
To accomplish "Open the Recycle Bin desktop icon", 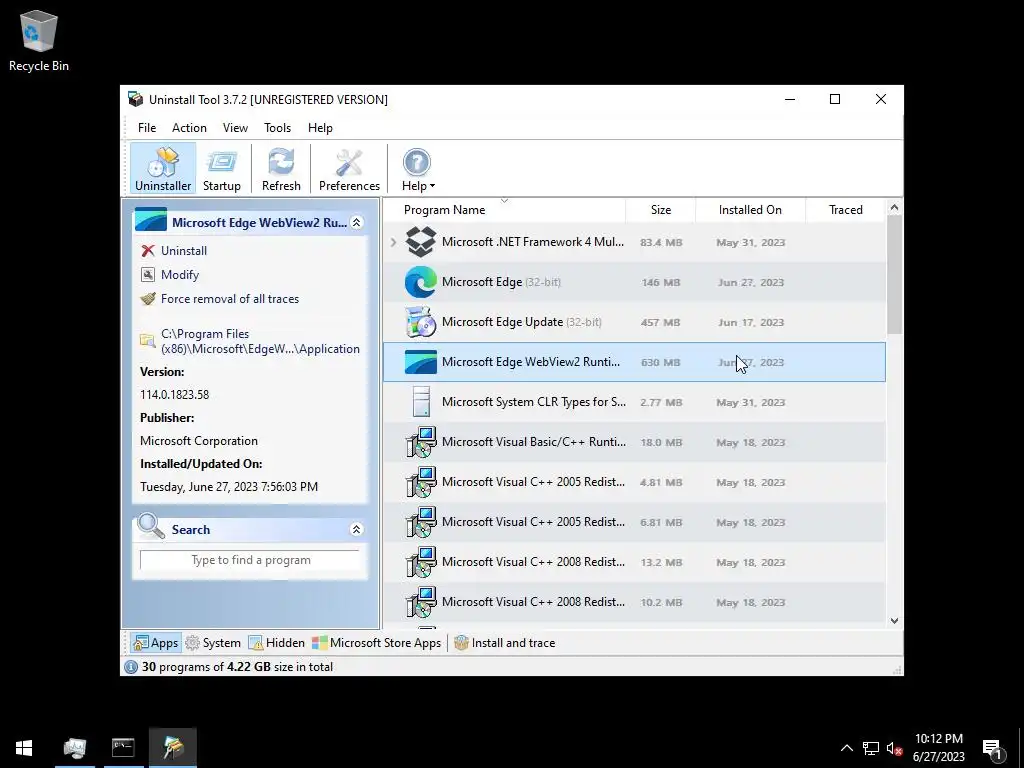I will (39, 40).
